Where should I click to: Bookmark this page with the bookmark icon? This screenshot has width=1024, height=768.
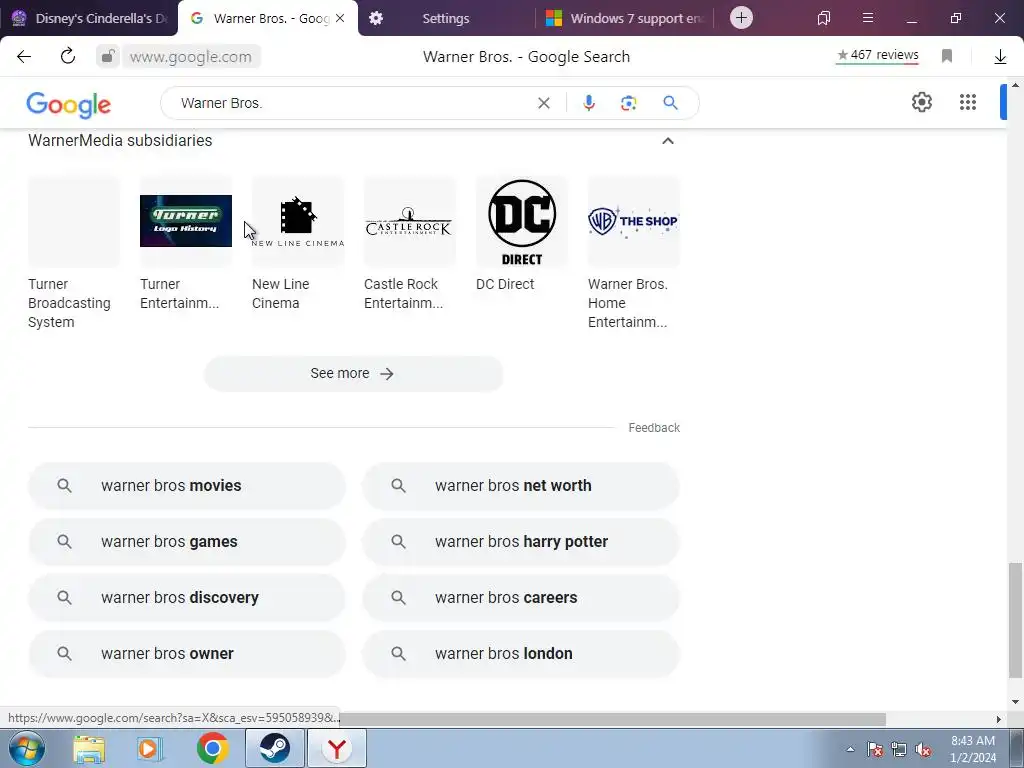pos(947,56)
